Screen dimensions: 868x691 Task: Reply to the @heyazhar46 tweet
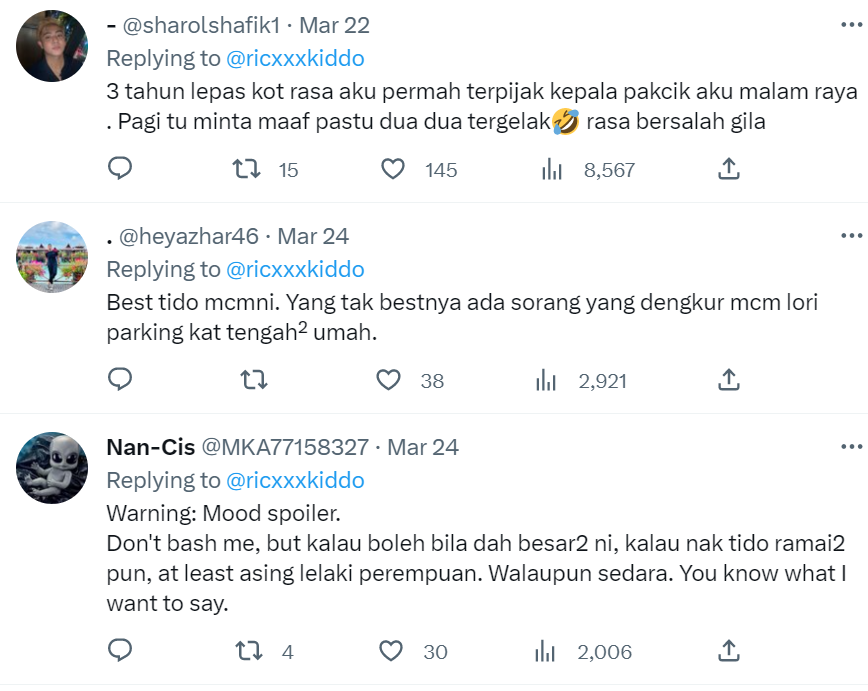[120, 379]
